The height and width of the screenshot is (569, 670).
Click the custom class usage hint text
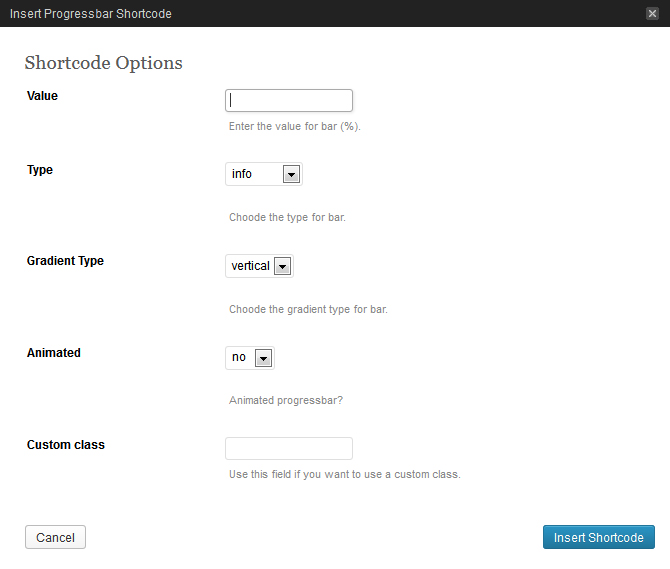click(344, 474)
